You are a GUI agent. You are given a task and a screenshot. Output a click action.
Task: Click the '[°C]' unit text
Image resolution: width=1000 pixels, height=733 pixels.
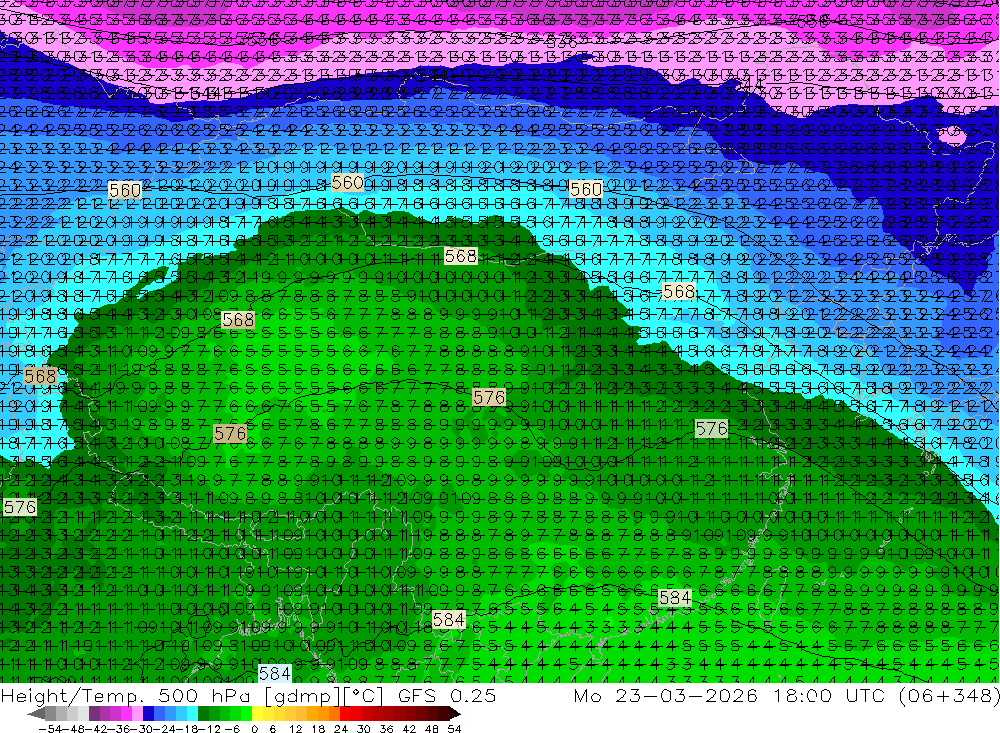click(x=363, y=696)
